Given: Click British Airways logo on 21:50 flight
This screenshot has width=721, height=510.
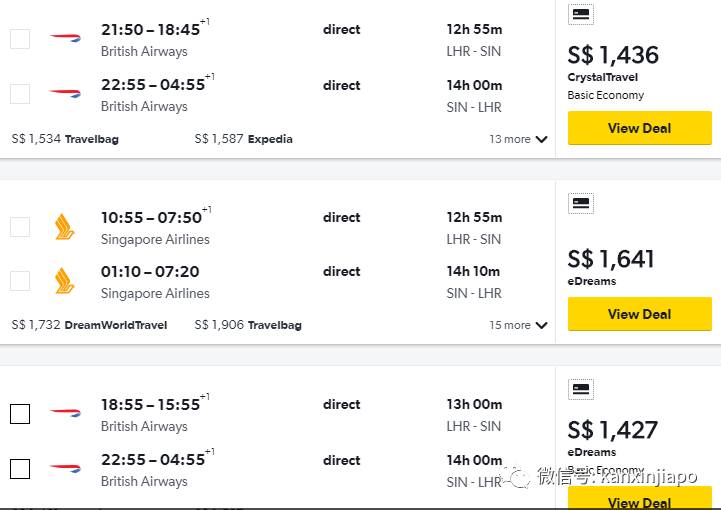Looking at the screenshot, I should pyautogui.click(x=65, y=39).
